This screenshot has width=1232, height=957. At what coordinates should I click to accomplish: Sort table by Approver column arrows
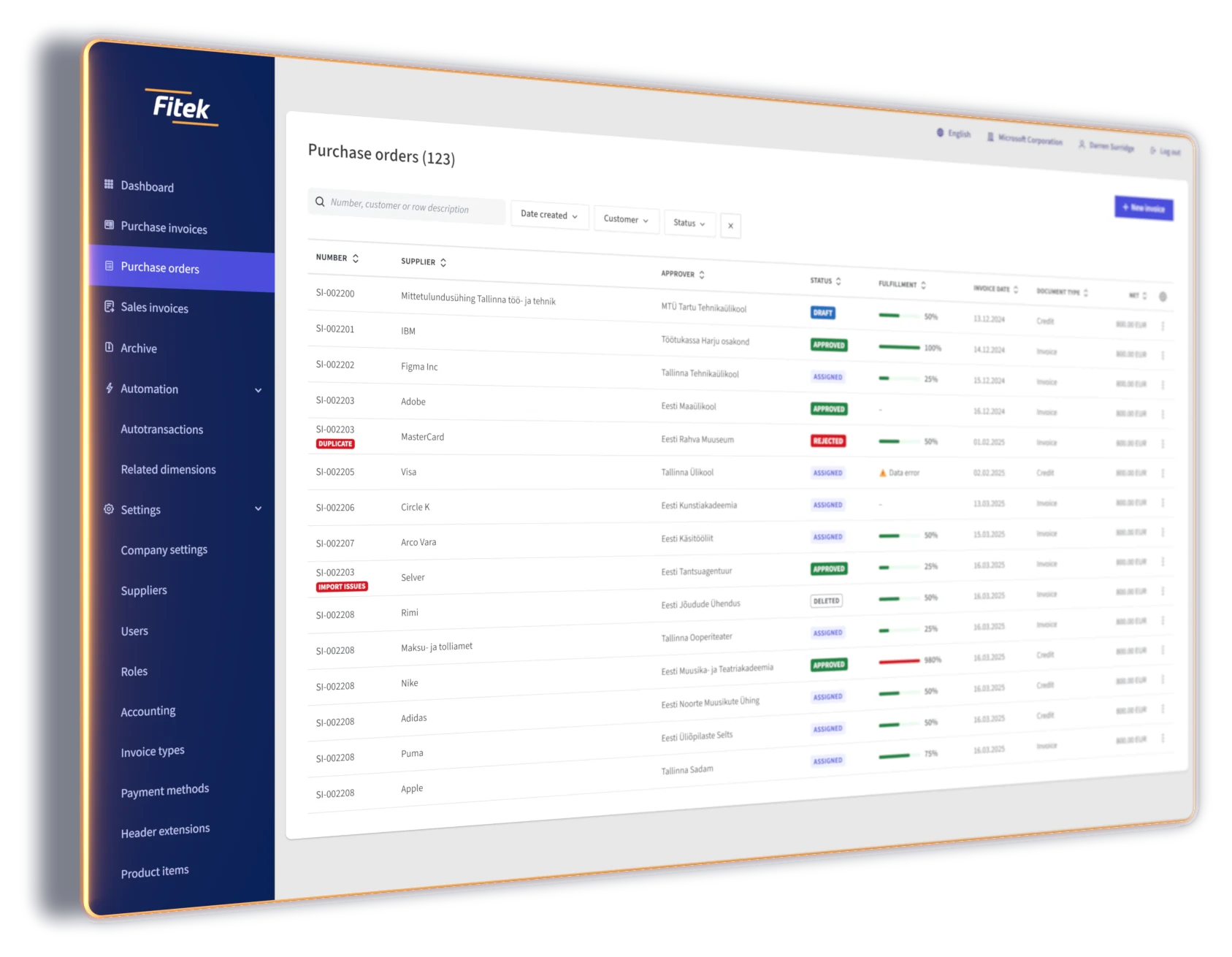tap(702, 275)
